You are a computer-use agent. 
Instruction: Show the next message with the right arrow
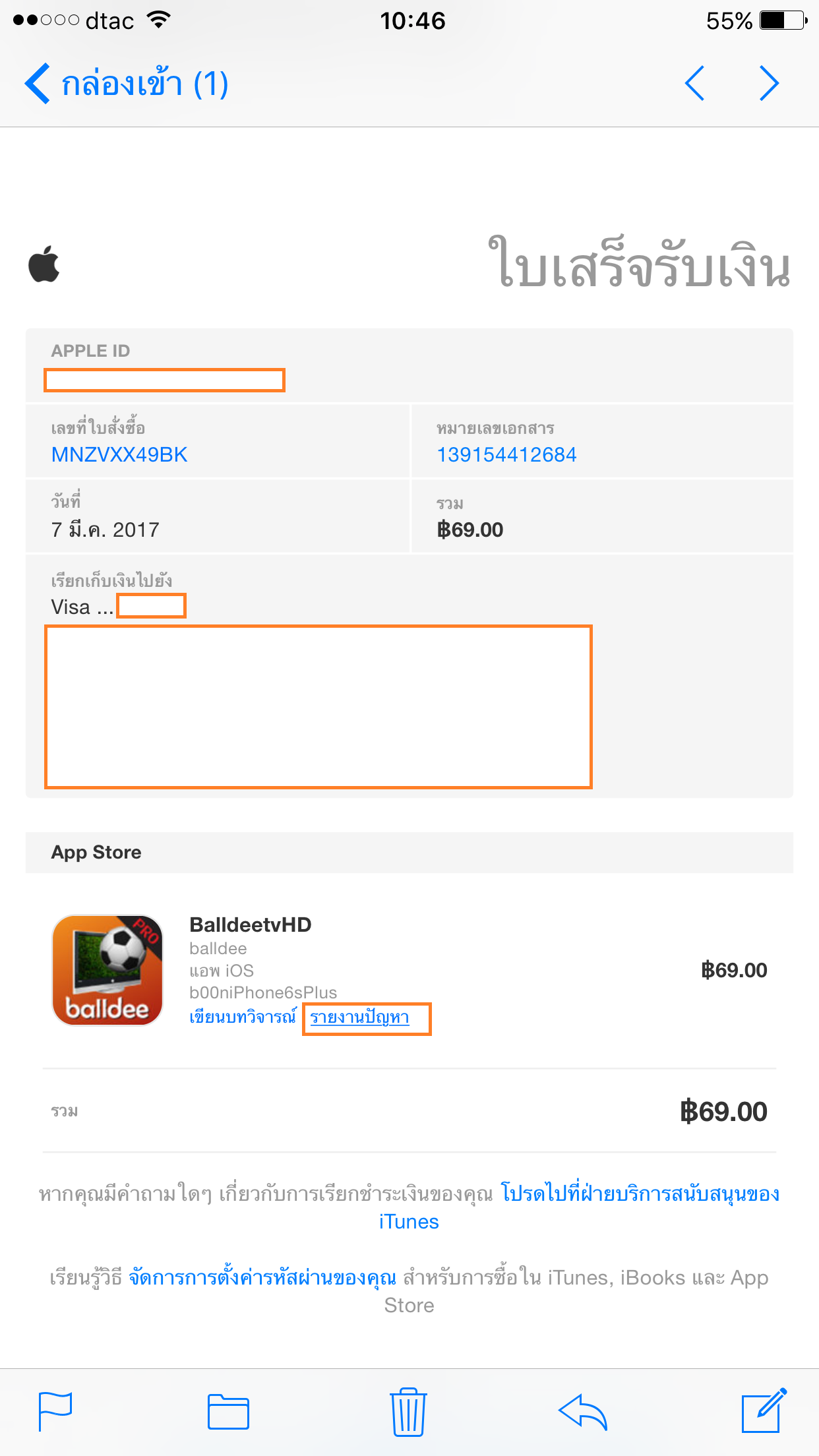coord(769,84)
